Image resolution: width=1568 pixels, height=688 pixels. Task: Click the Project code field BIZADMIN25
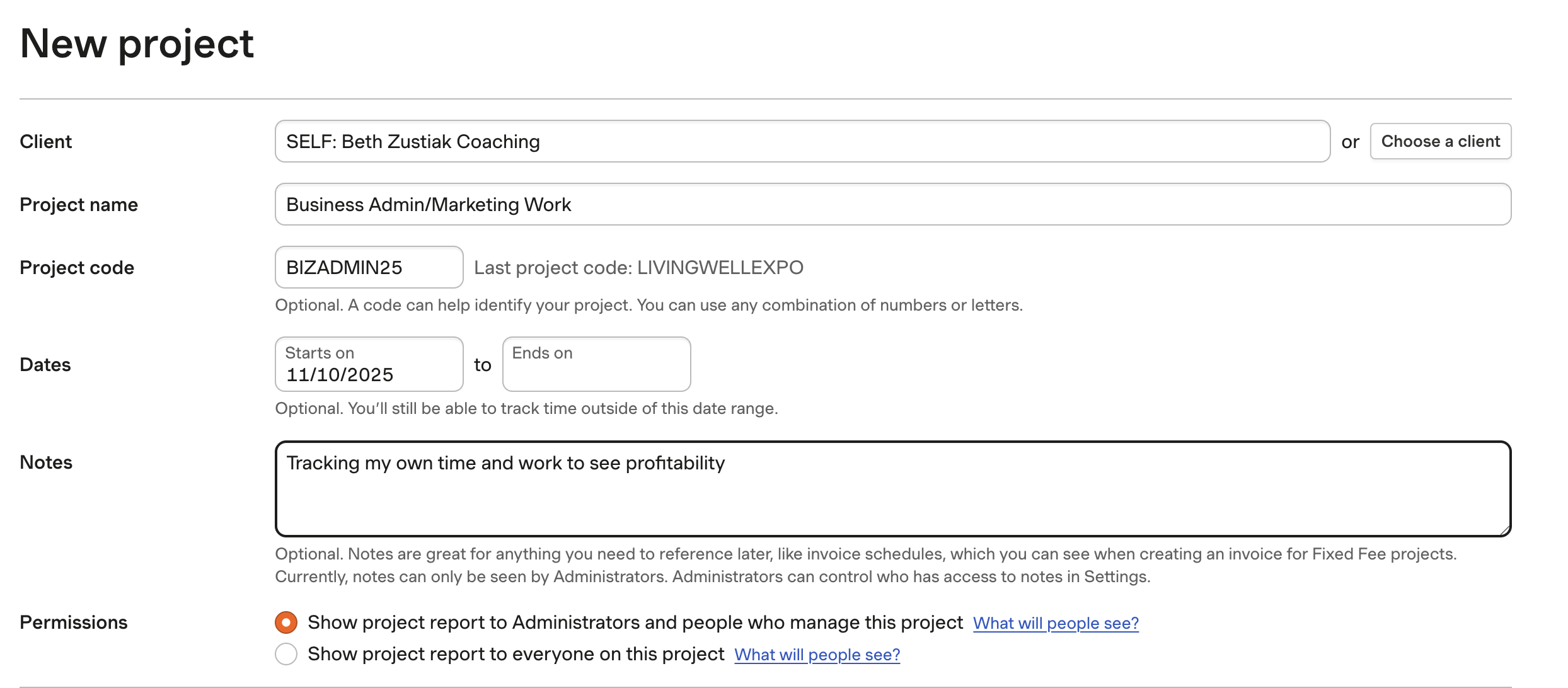click(369, 268)
